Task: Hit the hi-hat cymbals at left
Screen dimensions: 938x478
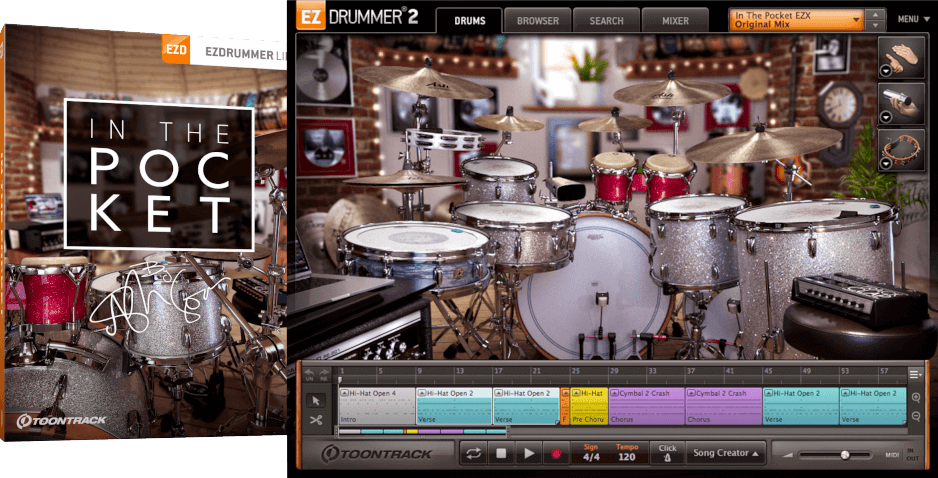Action: (404, 178)
